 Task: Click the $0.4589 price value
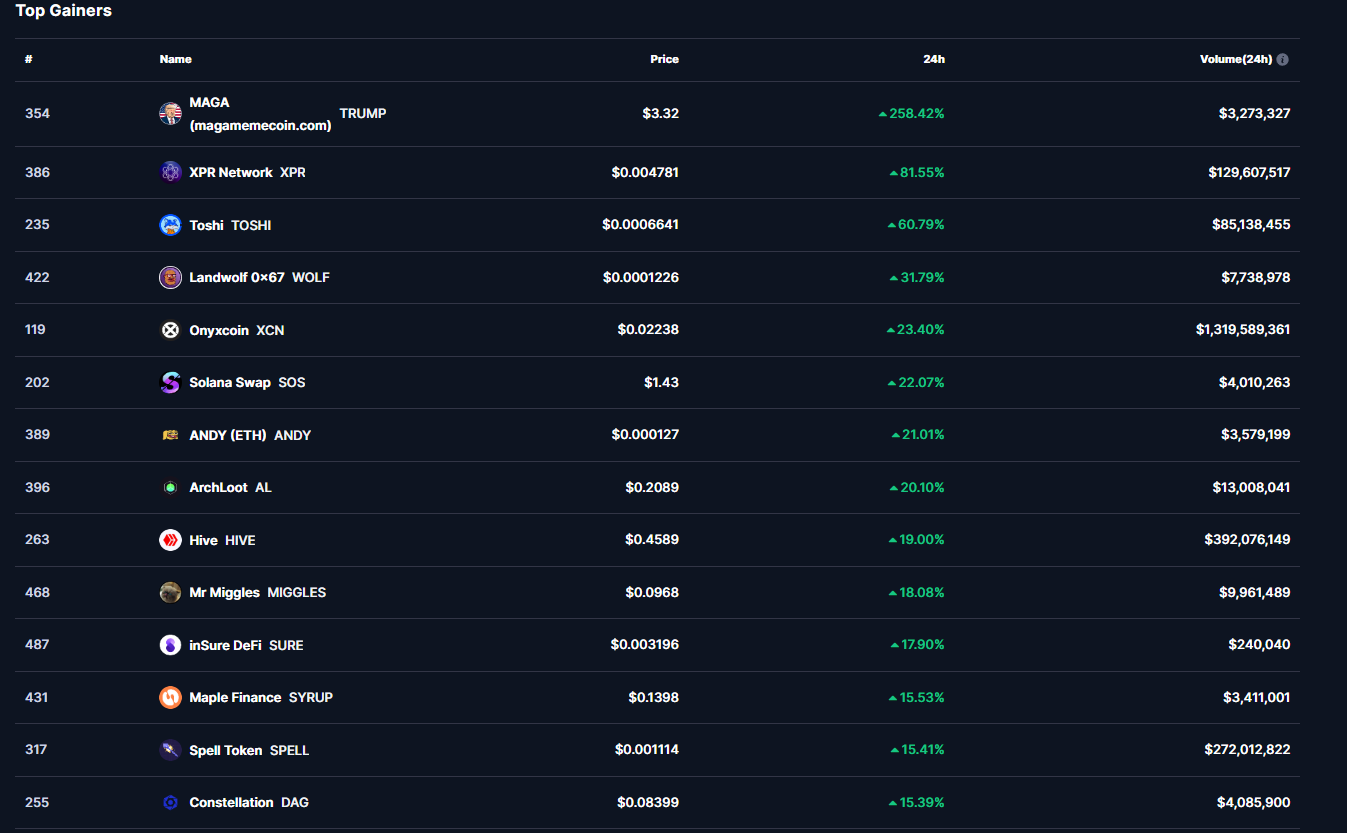(652, 539)
